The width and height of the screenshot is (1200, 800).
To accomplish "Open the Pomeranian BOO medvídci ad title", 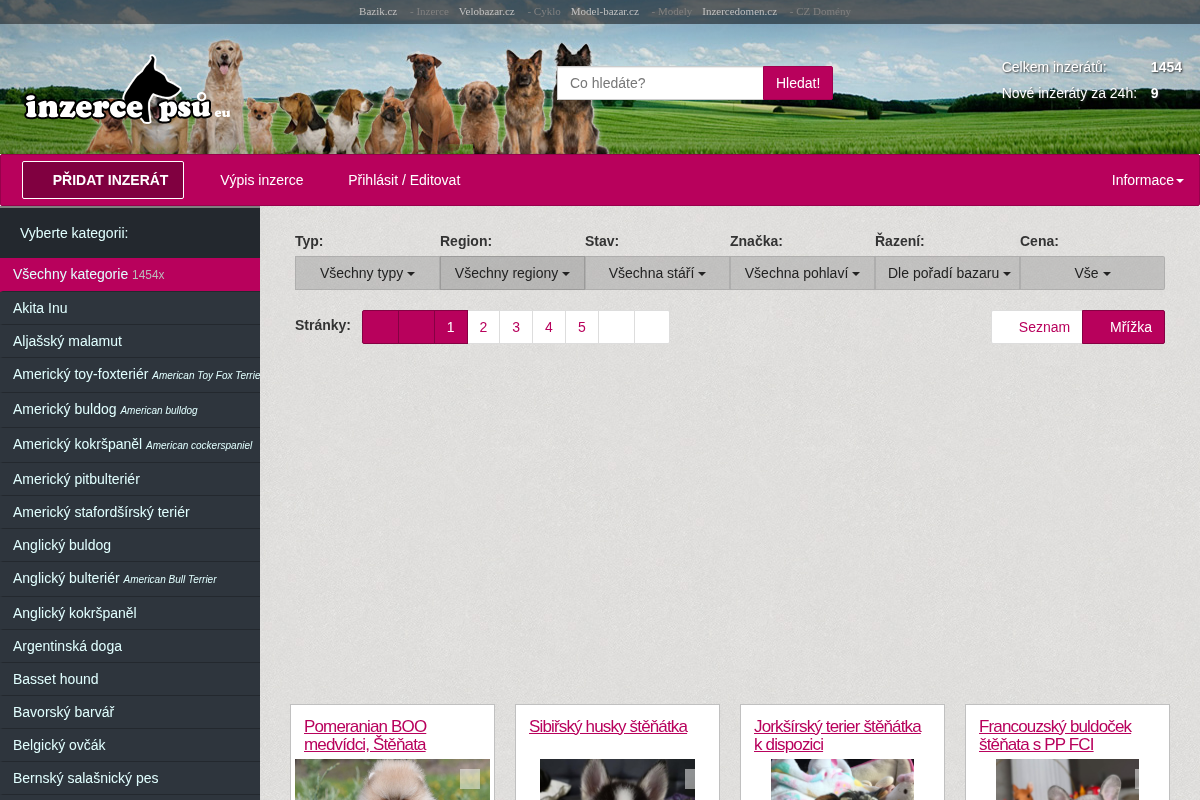I will click(x=365, y=735).
